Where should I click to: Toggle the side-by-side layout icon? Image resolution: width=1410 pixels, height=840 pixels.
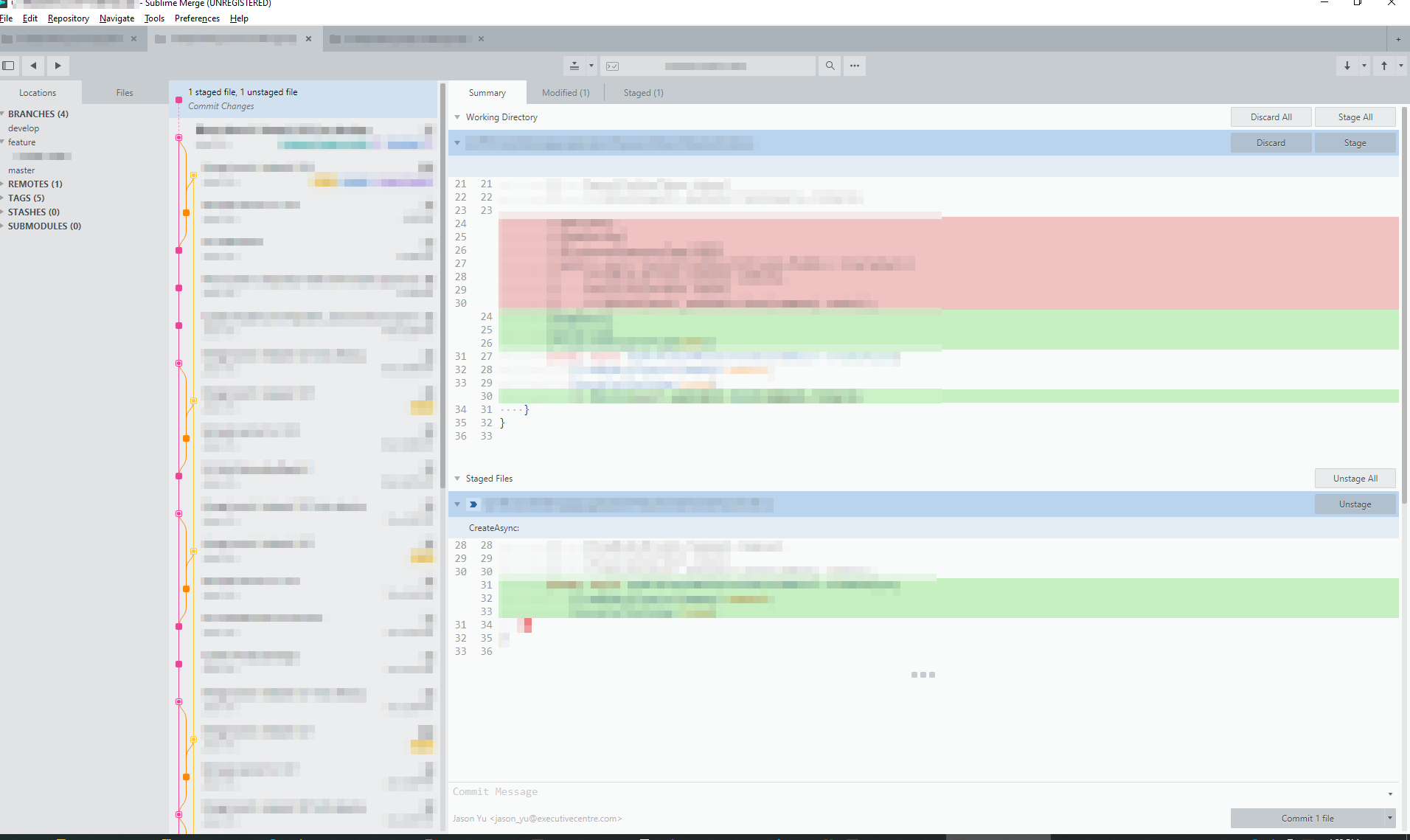click(8, 66)
